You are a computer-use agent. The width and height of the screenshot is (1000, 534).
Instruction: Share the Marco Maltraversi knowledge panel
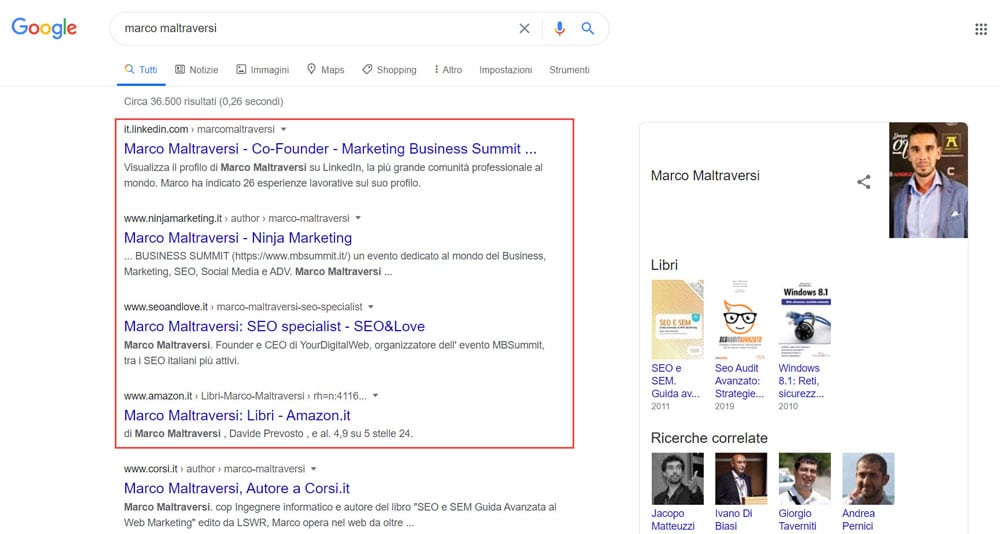864,182
